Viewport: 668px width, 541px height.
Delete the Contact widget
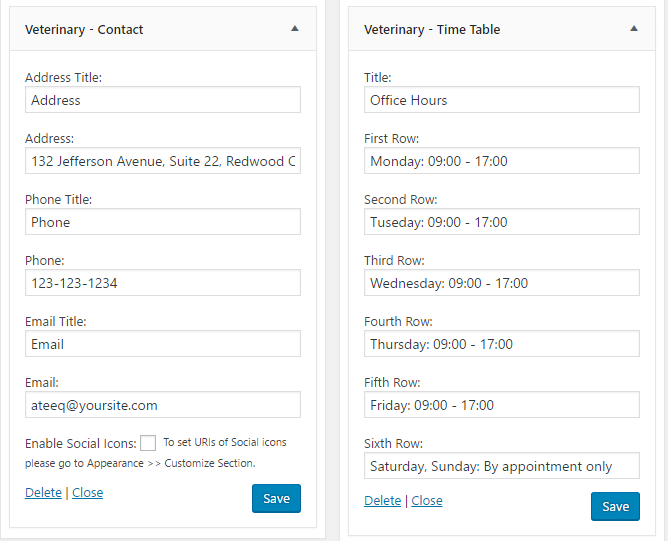click(x=43, y=492)
